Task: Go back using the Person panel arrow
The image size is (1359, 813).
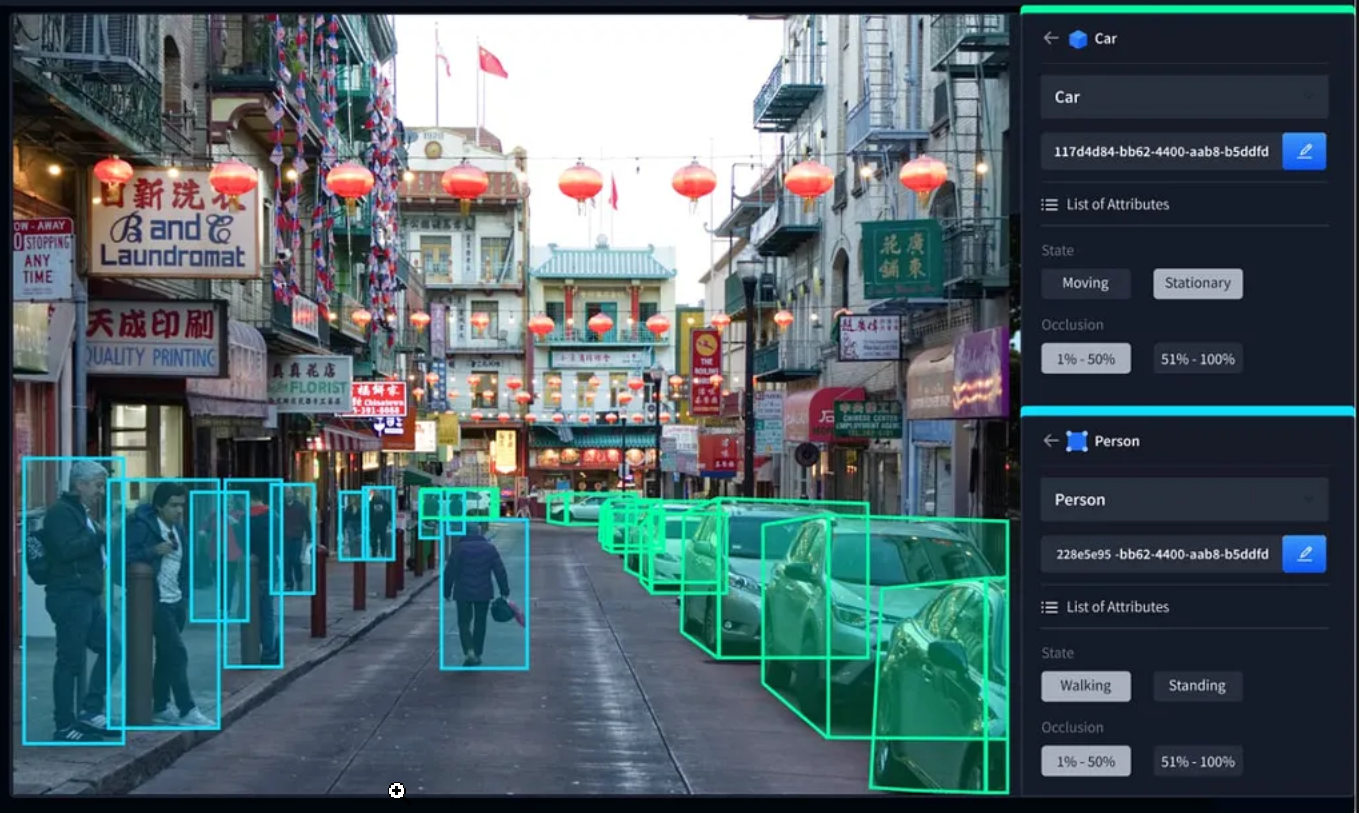Action: [x=1050, y=441]
